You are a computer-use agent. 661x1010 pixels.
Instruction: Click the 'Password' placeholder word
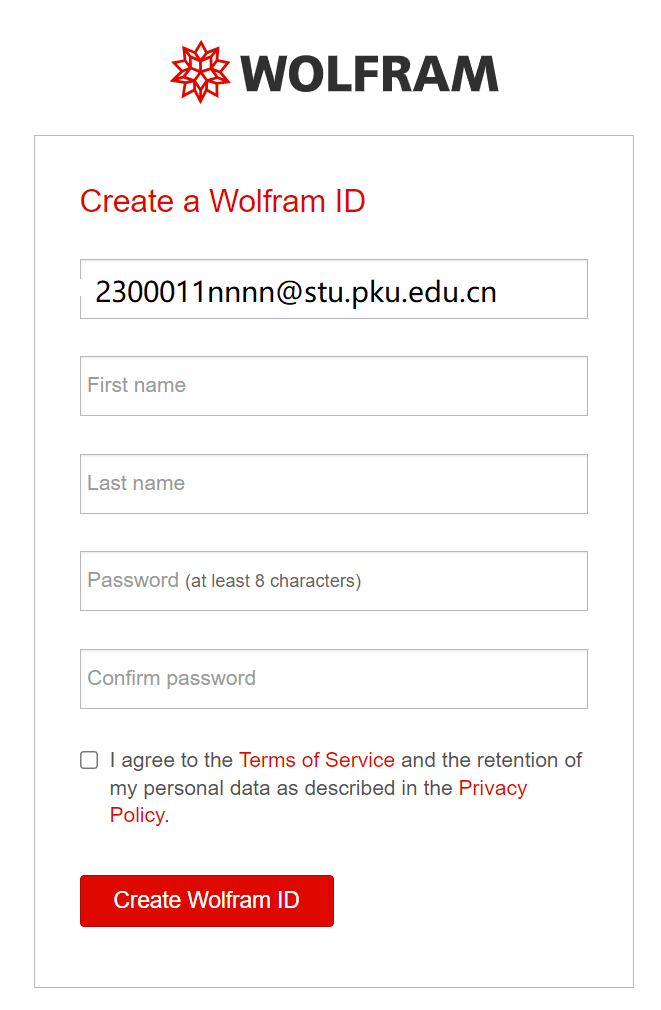[133, 580]
